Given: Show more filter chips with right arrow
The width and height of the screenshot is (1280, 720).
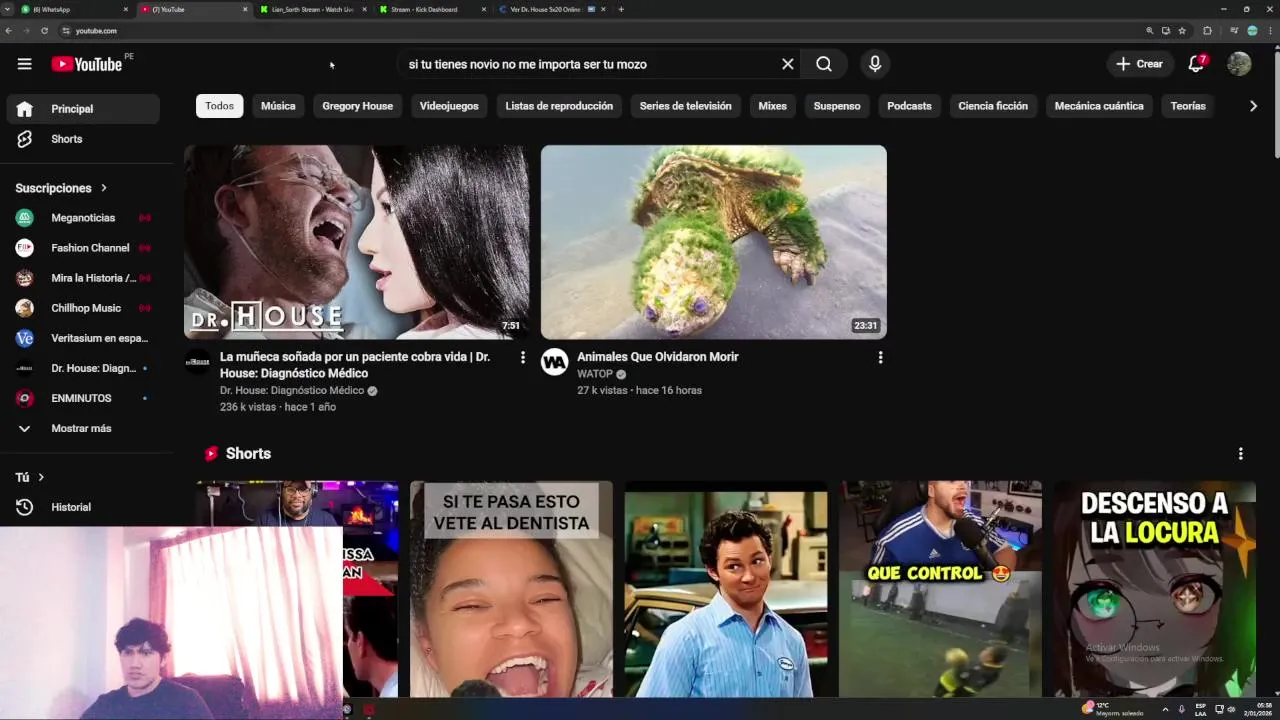Looking at the screenshot, I should [x=1253, y=106].
